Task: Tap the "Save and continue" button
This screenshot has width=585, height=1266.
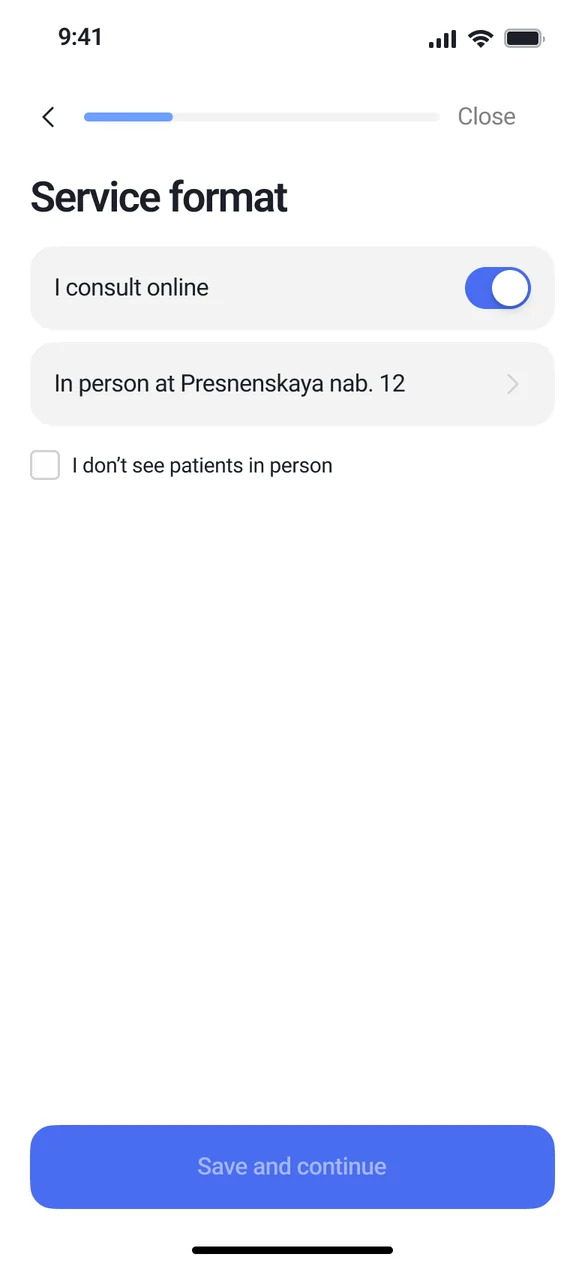Action: tap(292, 1167)
